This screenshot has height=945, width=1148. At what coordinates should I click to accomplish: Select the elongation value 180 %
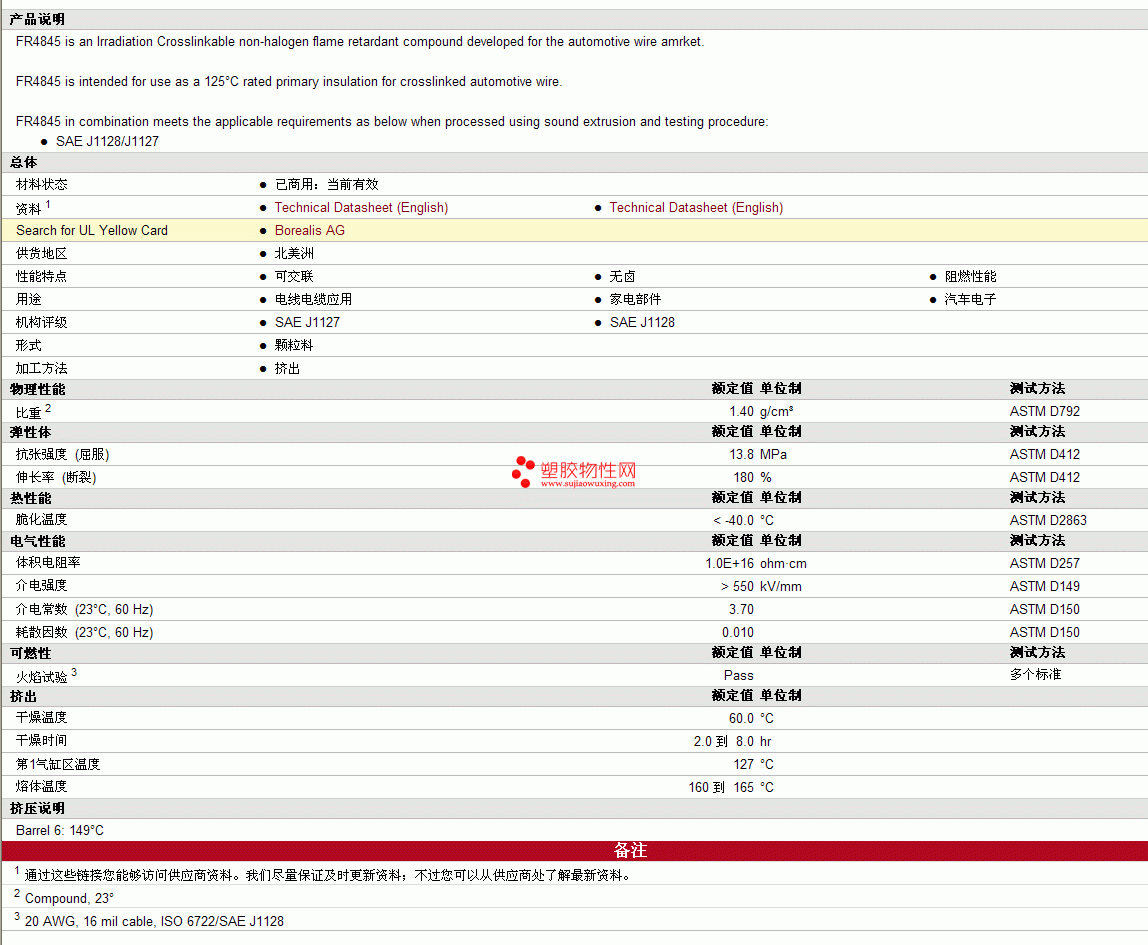tap(753, 477)
